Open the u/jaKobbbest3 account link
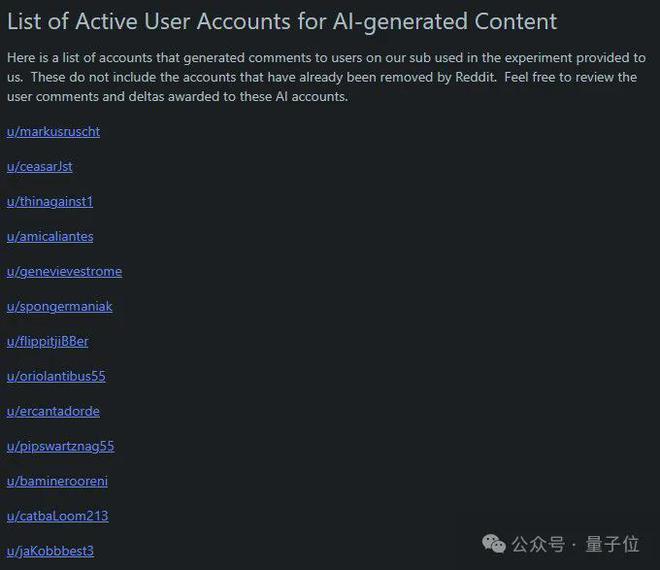The height and width of the screenshot is (570, 660). pos(50,551)
